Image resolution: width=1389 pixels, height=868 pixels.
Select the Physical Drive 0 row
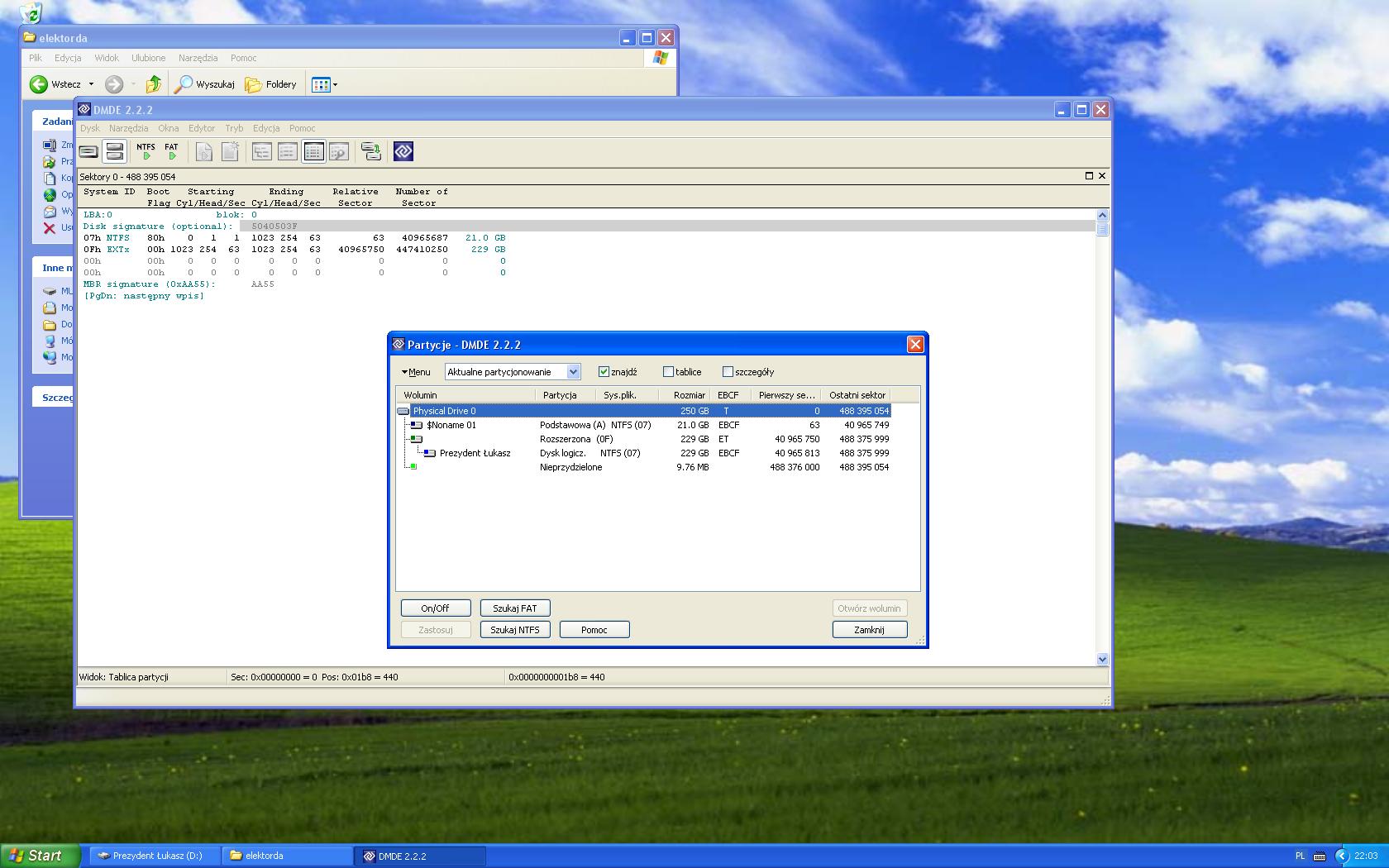tap(644, 411)
